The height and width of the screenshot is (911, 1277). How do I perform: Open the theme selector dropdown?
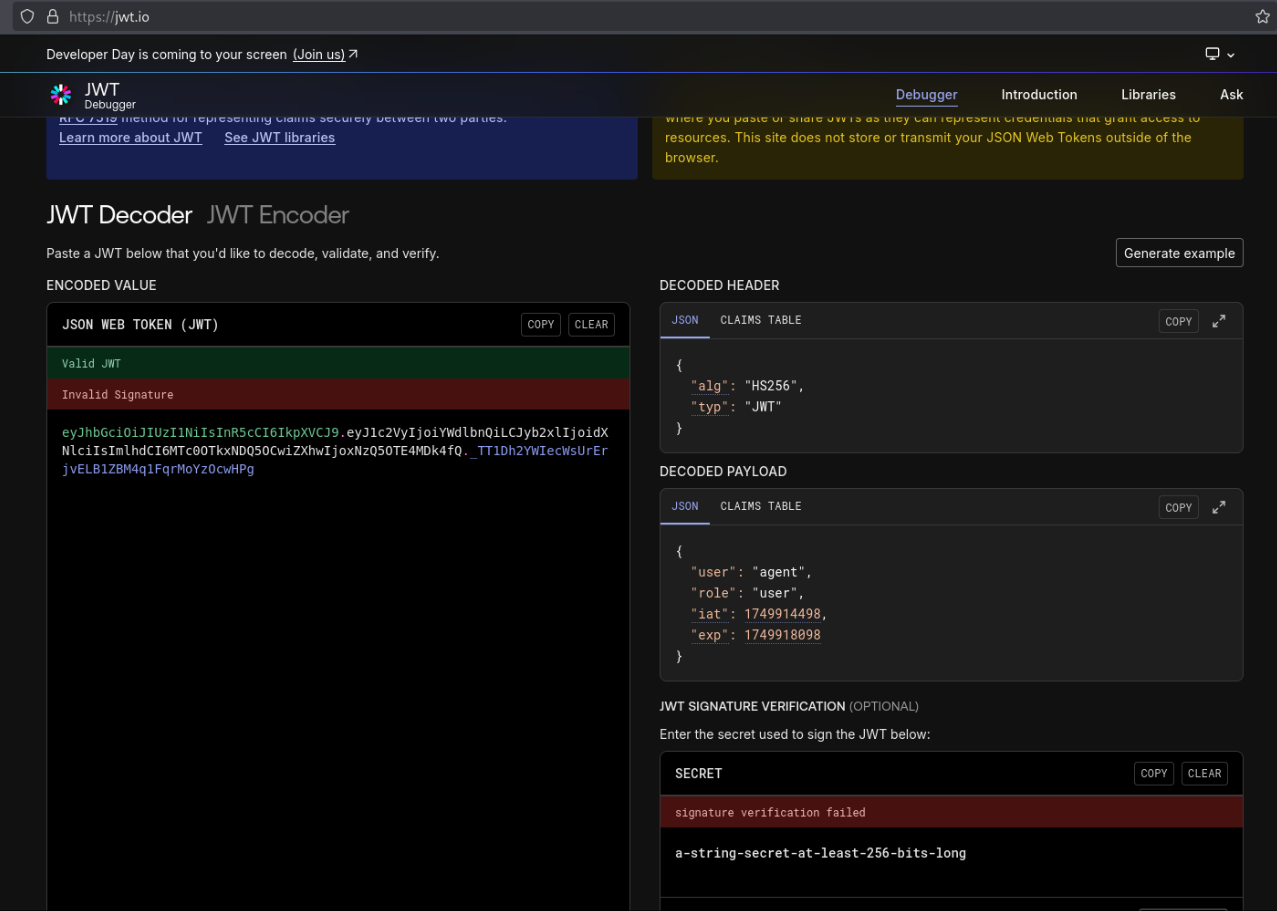(1220, 54)
